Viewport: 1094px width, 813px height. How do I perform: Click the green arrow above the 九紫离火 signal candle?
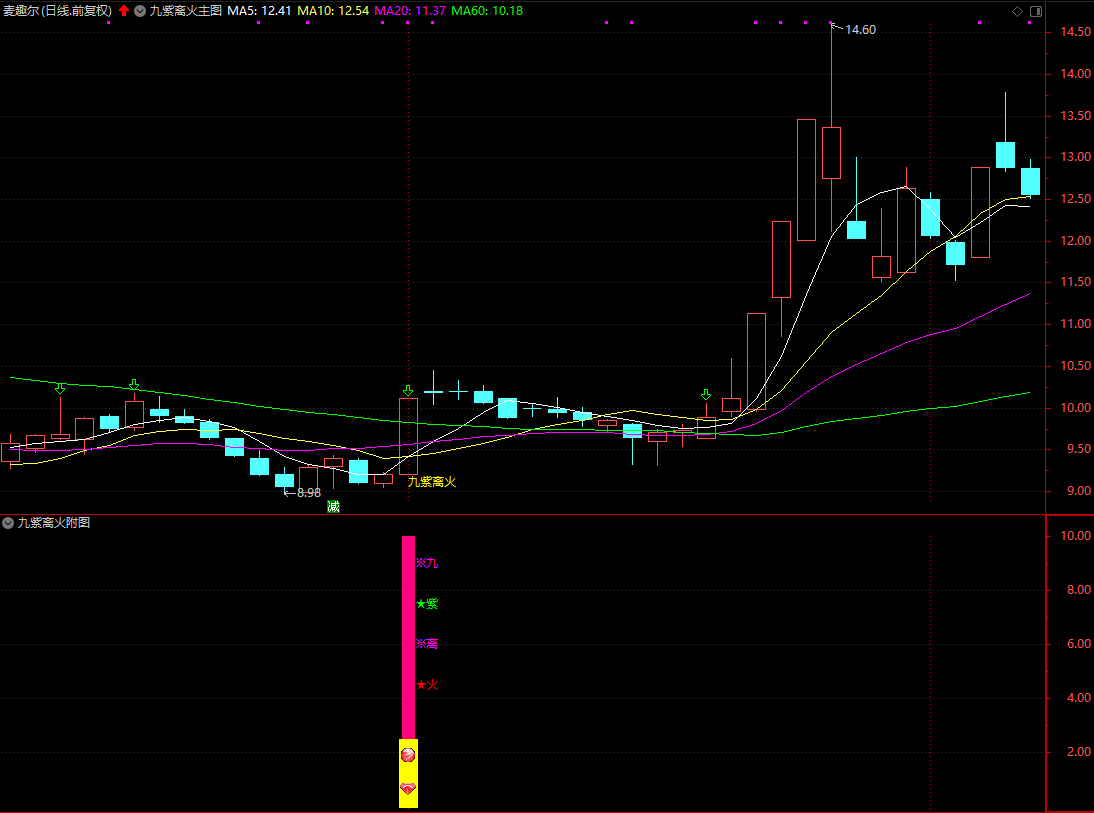[408, 391]
